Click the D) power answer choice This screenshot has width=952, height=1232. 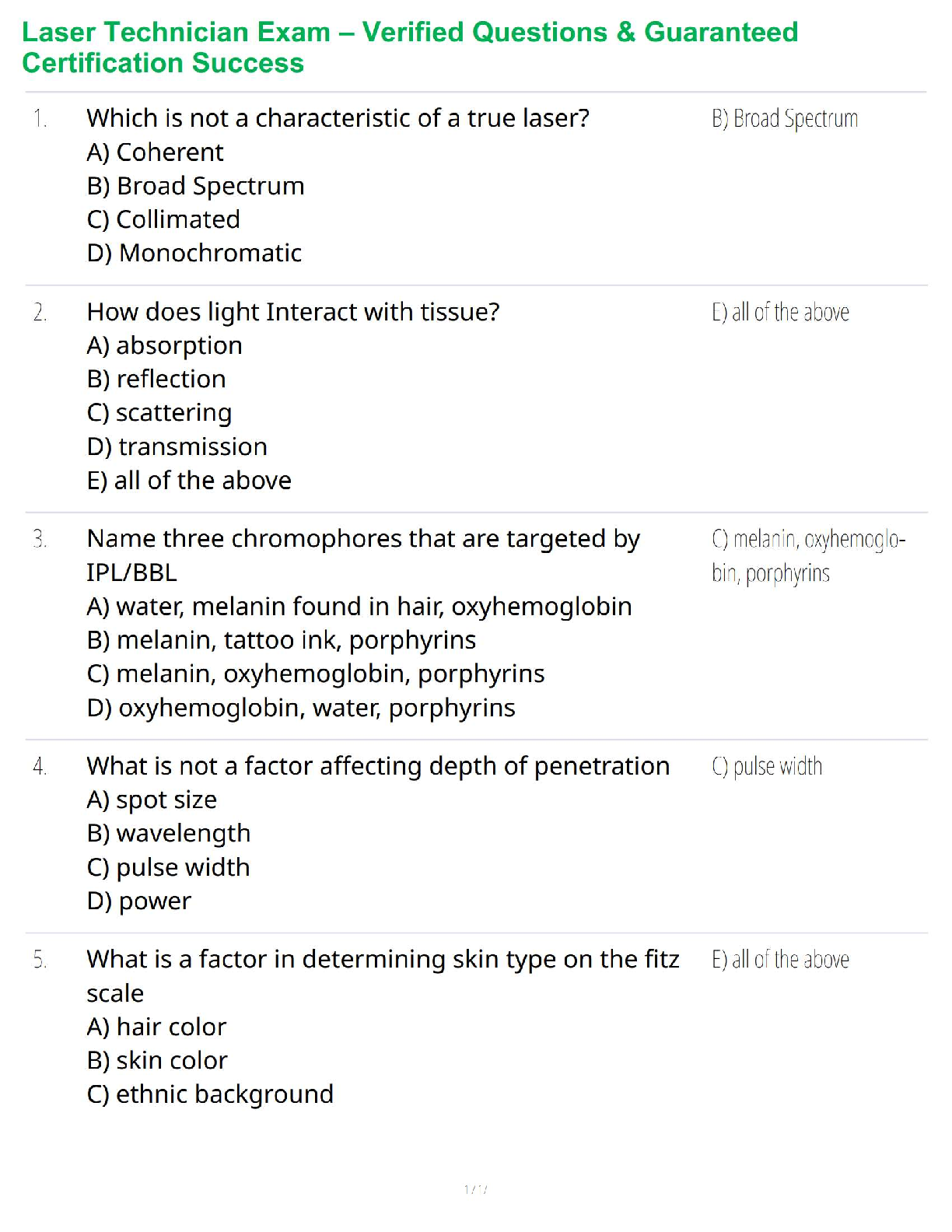[x=139, y=901]
